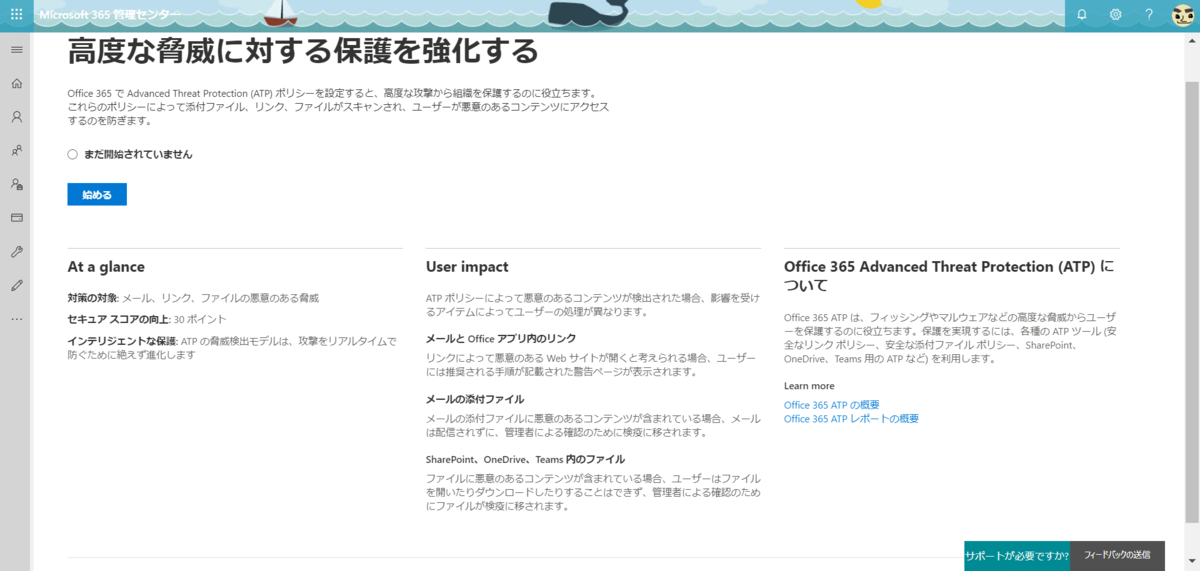The height and width of the screenshot is (571, 1200).
Task: Click the サポートが必要ですか? button
Action: click(x=1017, y=555)
